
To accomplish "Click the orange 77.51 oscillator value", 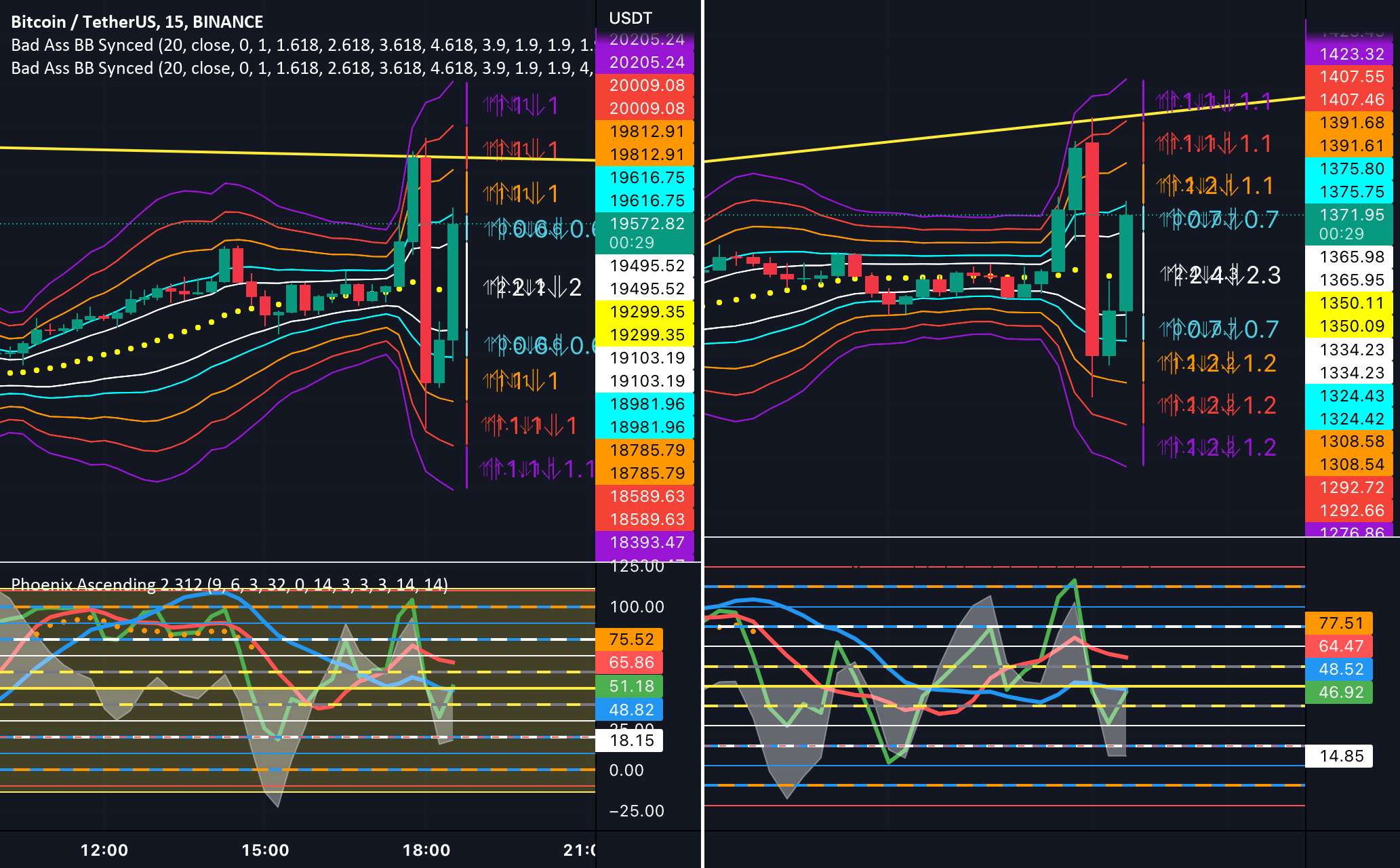I will point(1339,623).
